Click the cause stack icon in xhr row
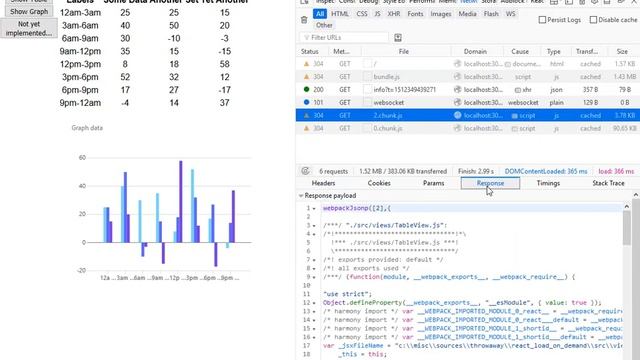 pos(518,90)
